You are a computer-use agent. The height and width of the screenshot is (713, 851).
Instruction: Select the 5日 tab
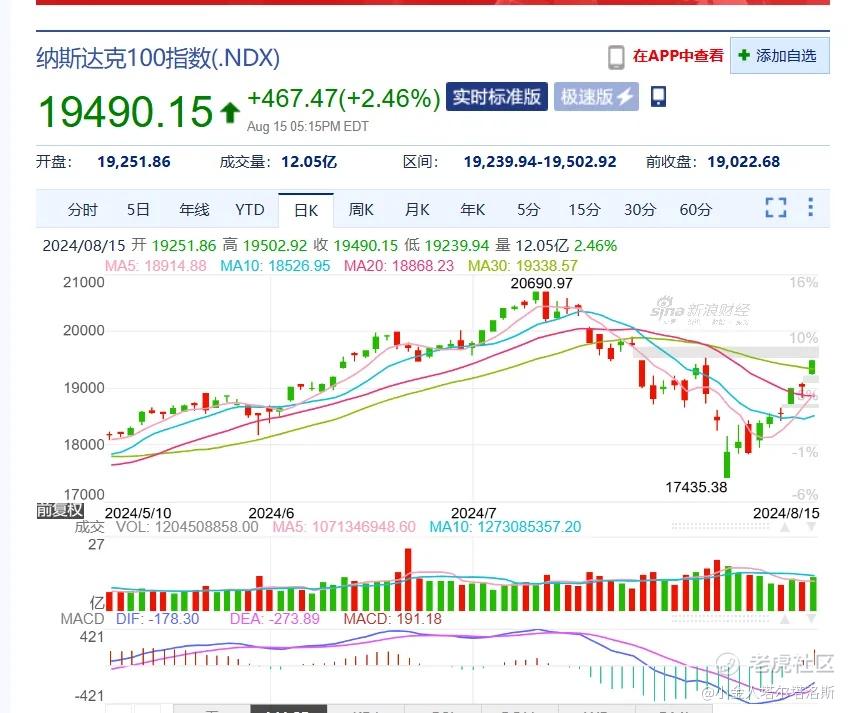pyautogui.click(x=138, y=209)
